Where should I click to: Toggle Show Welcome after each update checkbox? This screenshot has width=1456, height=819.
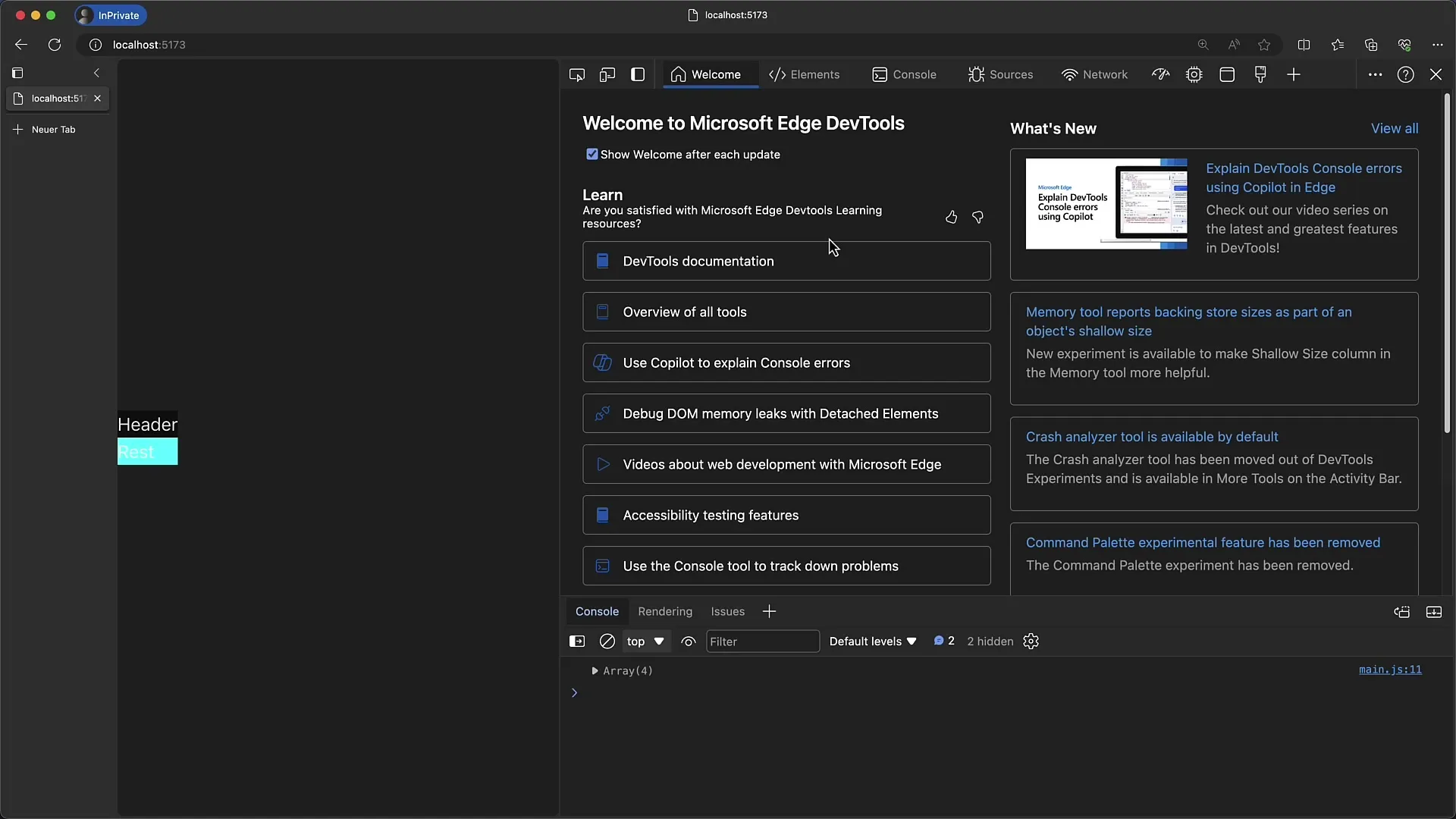coord(591,154)
